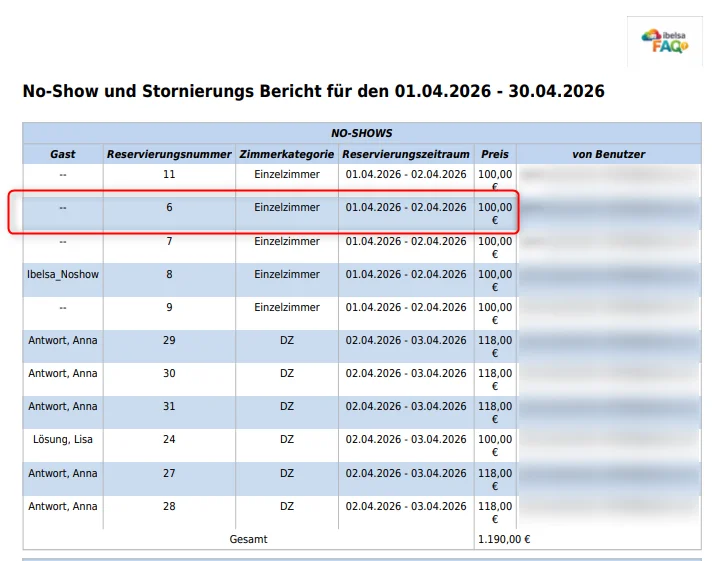Click the date range in reservation 27 row
The width and height of the screenshot is (728, 561).
406,473
